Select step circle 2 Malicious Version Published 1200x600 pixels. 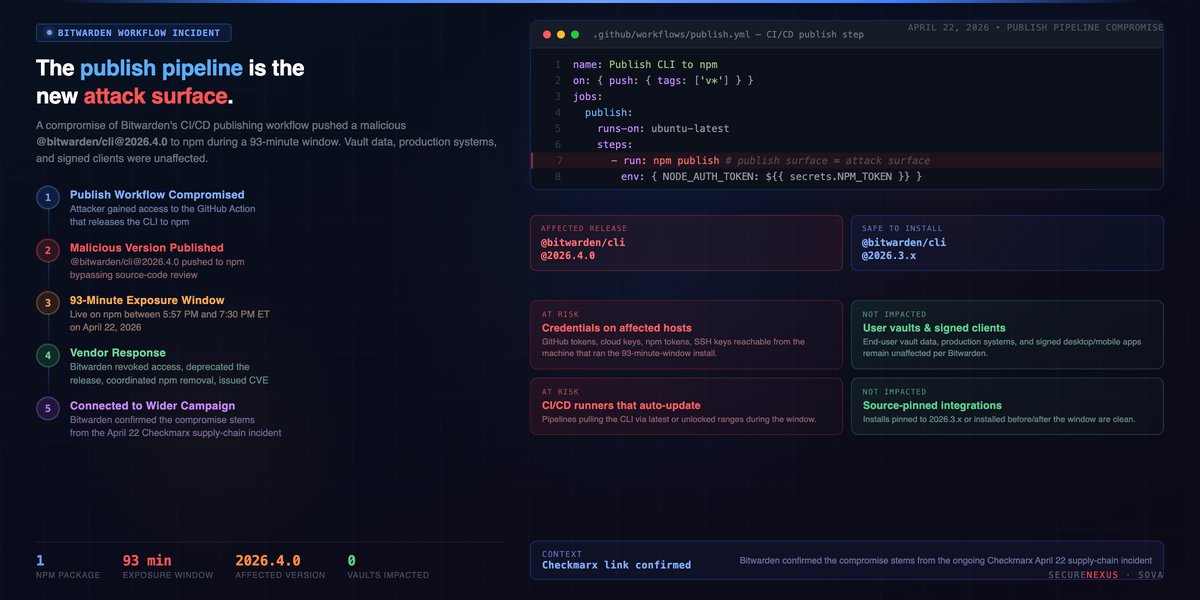coord(47,250)
